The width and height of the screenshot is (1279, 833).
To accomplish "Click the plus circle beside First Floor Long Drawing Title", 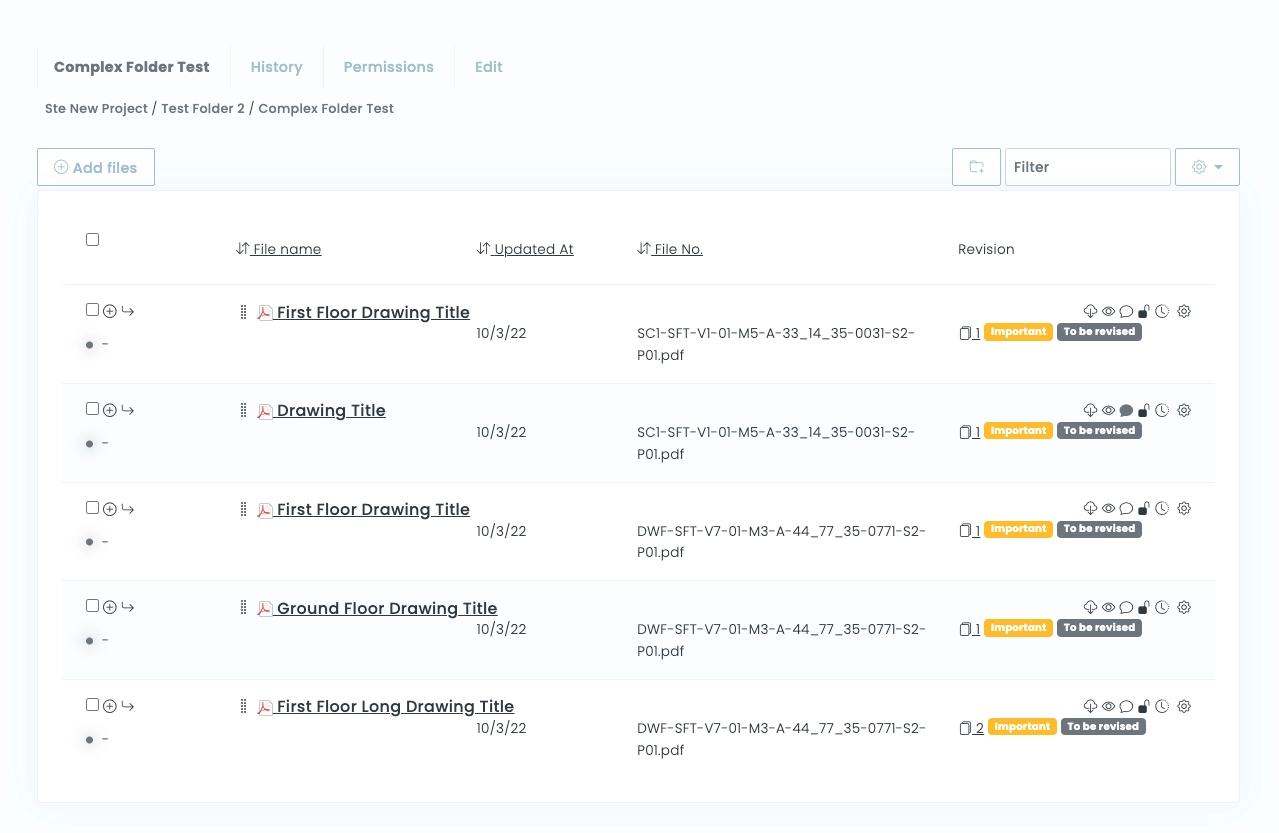I will click(x=110, y=706).
